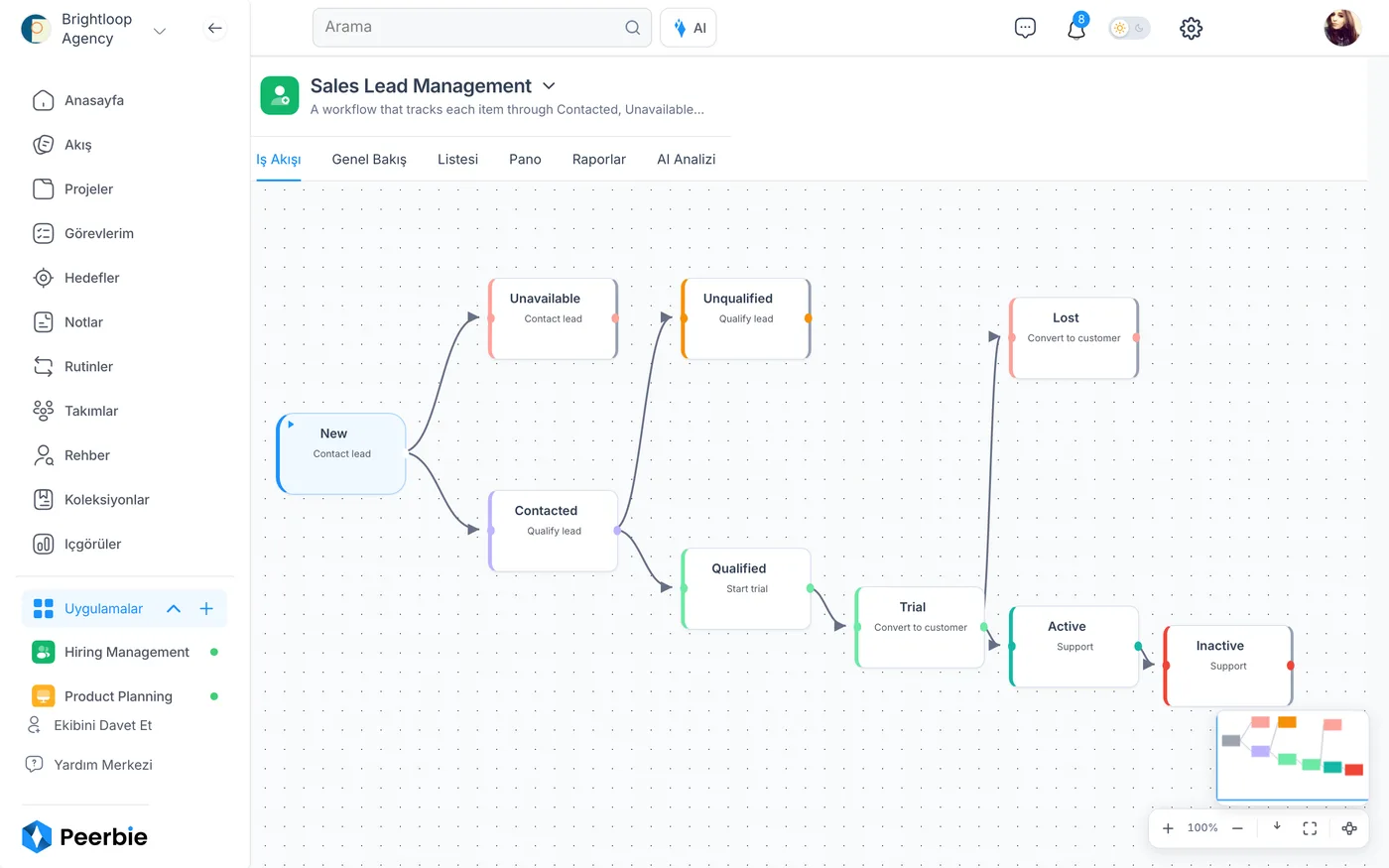Open the chat messages icon
Image resolution: width=1389 pixels, height=868 pixels.
pos(1025,28)
